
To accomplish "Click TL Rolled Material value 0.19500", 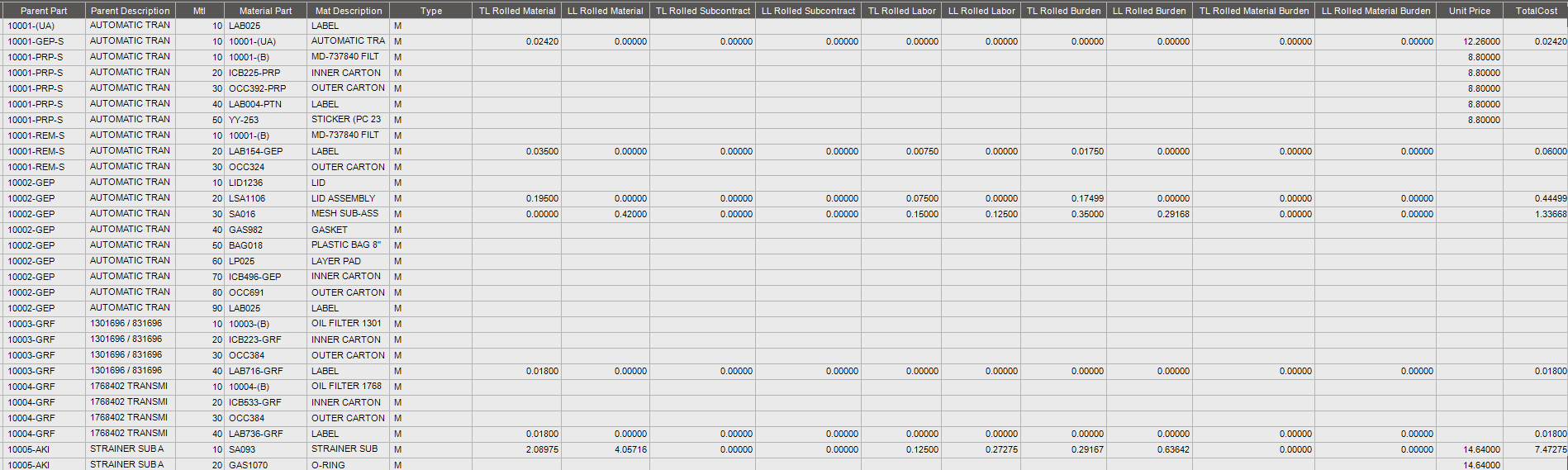I will (517, 198).
